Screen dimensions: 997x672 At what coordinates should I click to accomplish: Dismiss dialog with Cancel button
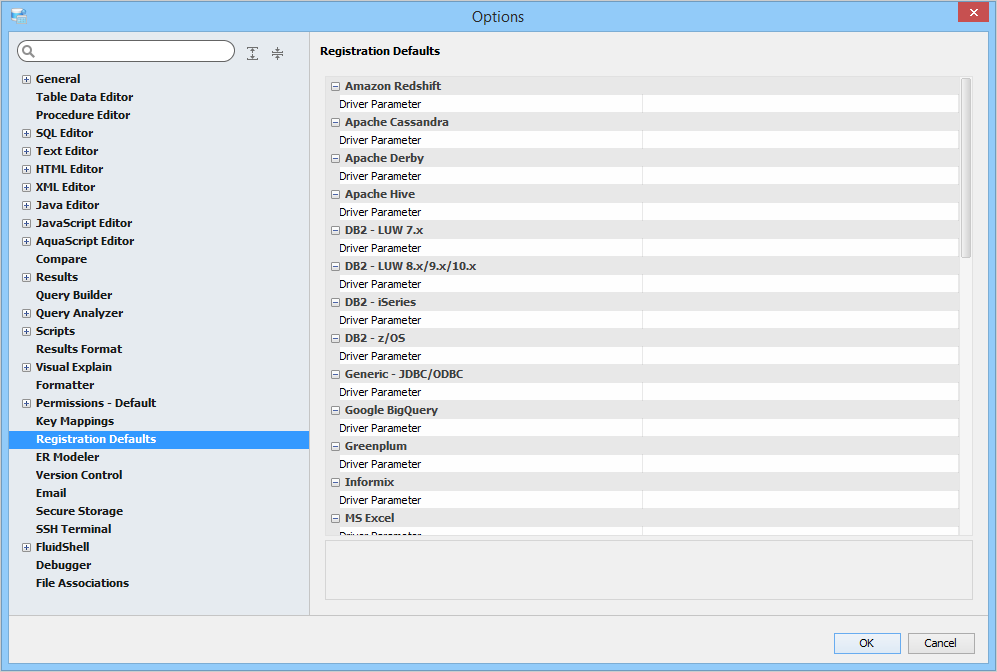[x=940, y=643]
